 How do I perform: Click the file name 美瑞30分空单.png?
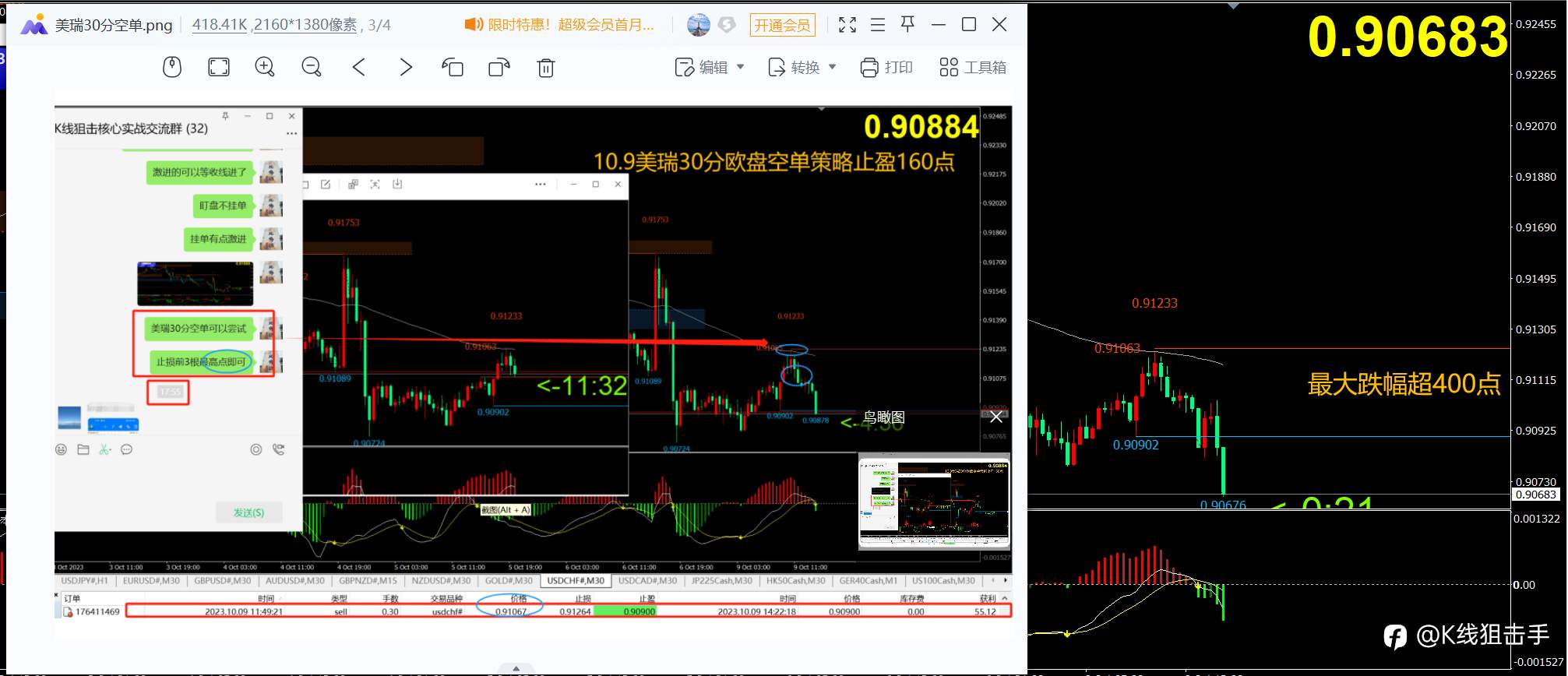pos(114,25)
